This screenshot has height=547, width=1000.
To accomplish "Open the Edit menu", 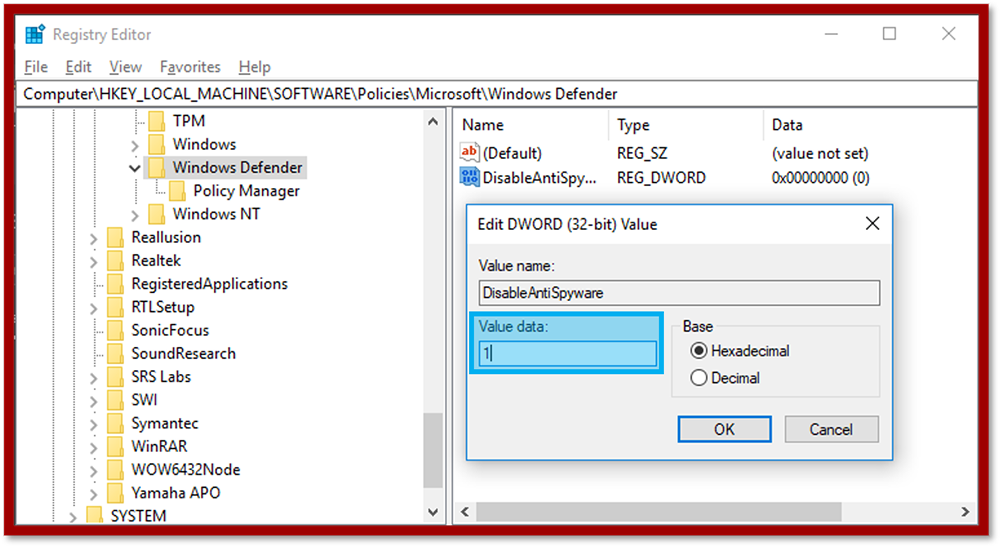I will 78,67.
